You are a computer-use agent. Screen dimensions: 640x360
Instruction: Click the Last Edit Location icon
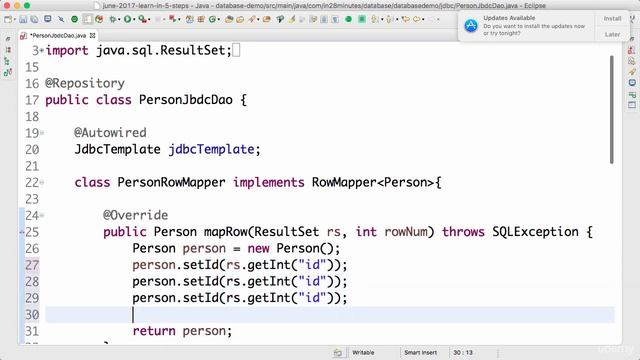405,19
